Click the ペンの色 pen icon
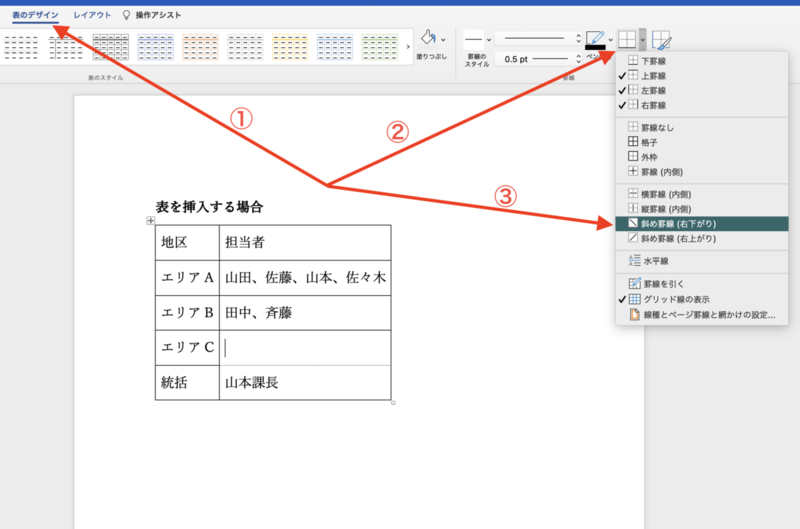This screenshot has width=800, height=529. click(x=595, y=40)
